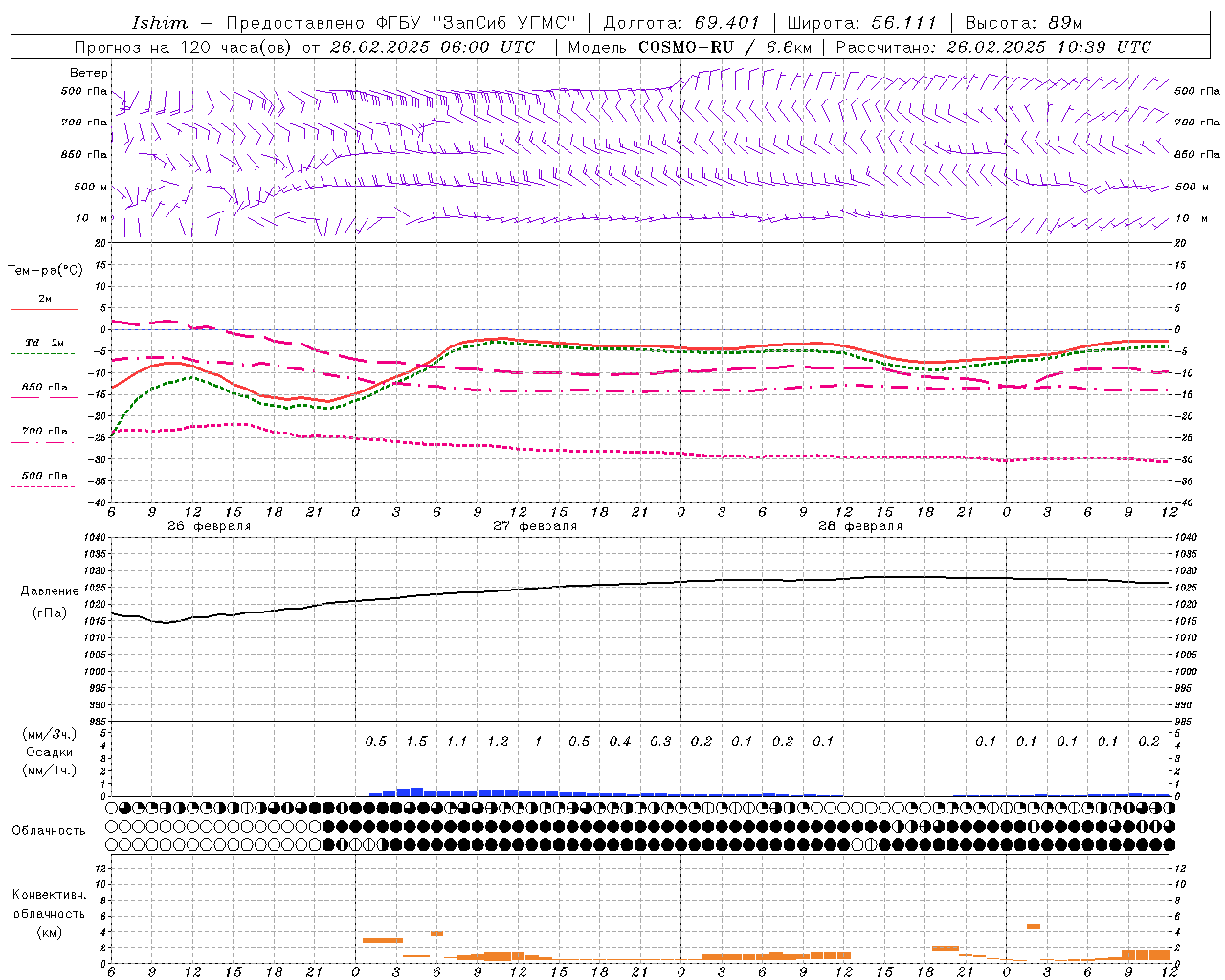Screen dimensions: 1225x980
Task: Click the Конвективн. panel label
Action: [49, 895]
